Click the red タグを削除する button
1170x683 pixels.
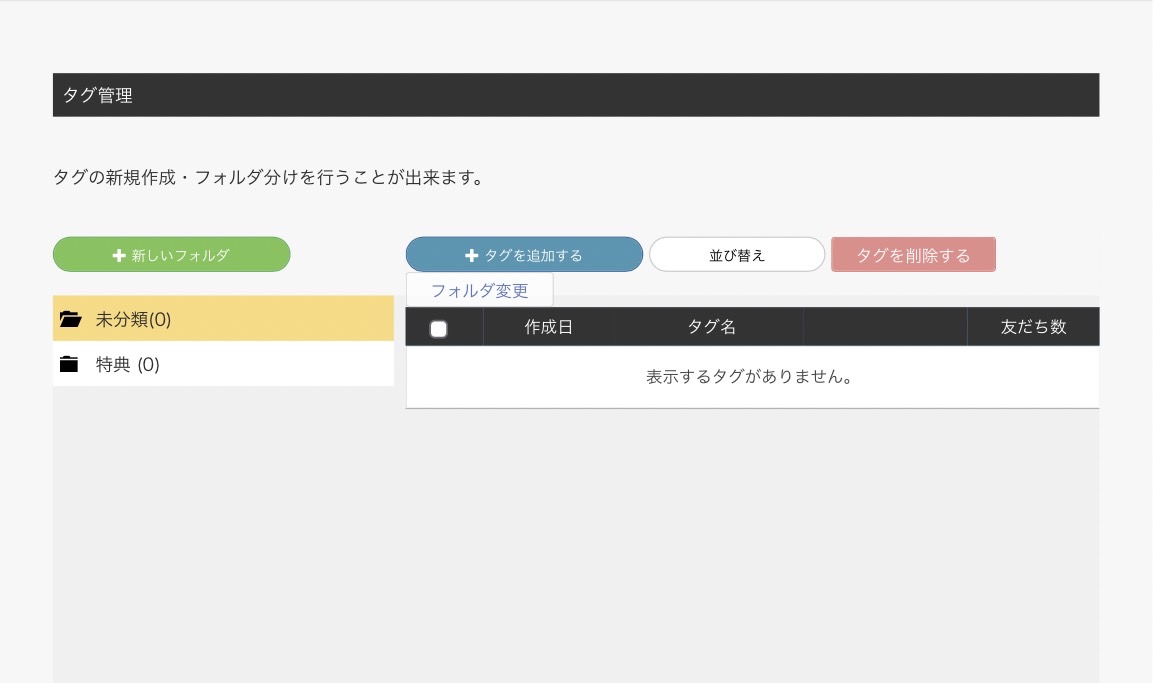[913, 255]
